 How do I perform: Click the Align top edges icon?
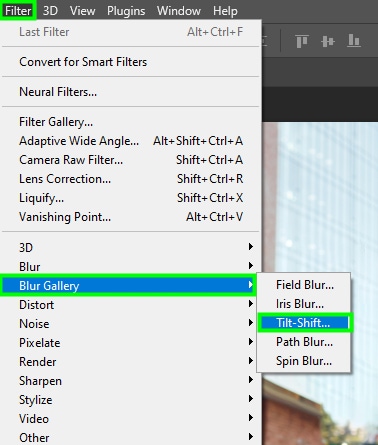302,41
